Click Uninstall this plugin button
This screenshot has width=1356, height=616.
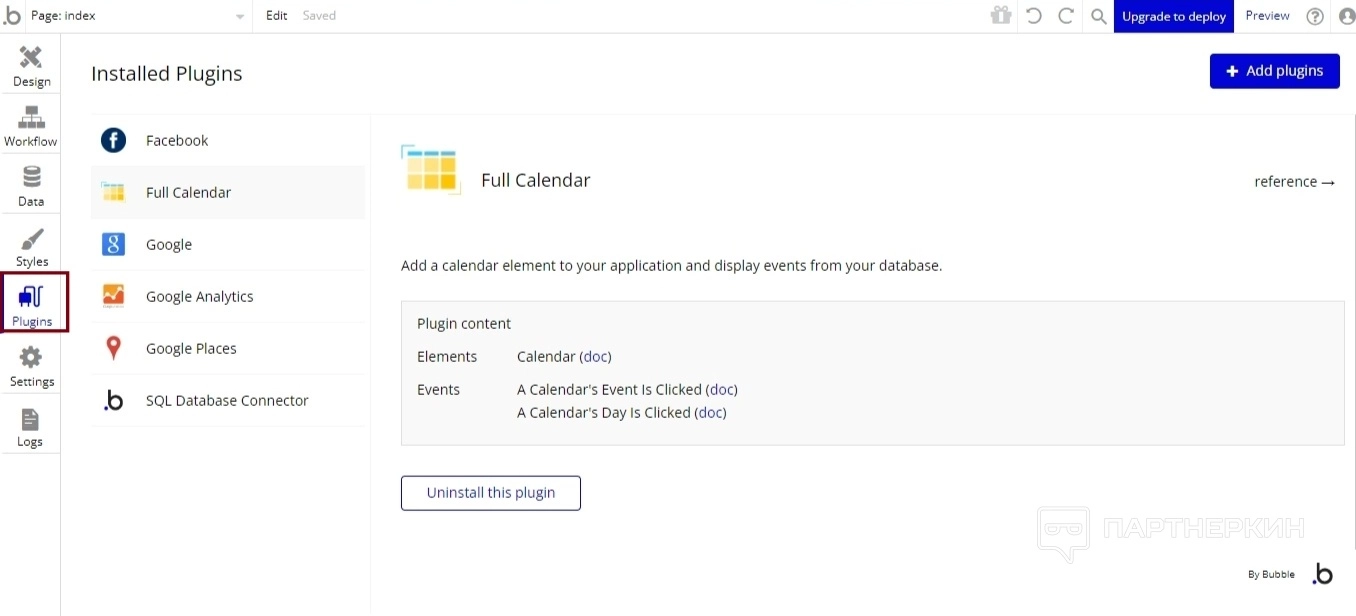[x=490, y=493]
